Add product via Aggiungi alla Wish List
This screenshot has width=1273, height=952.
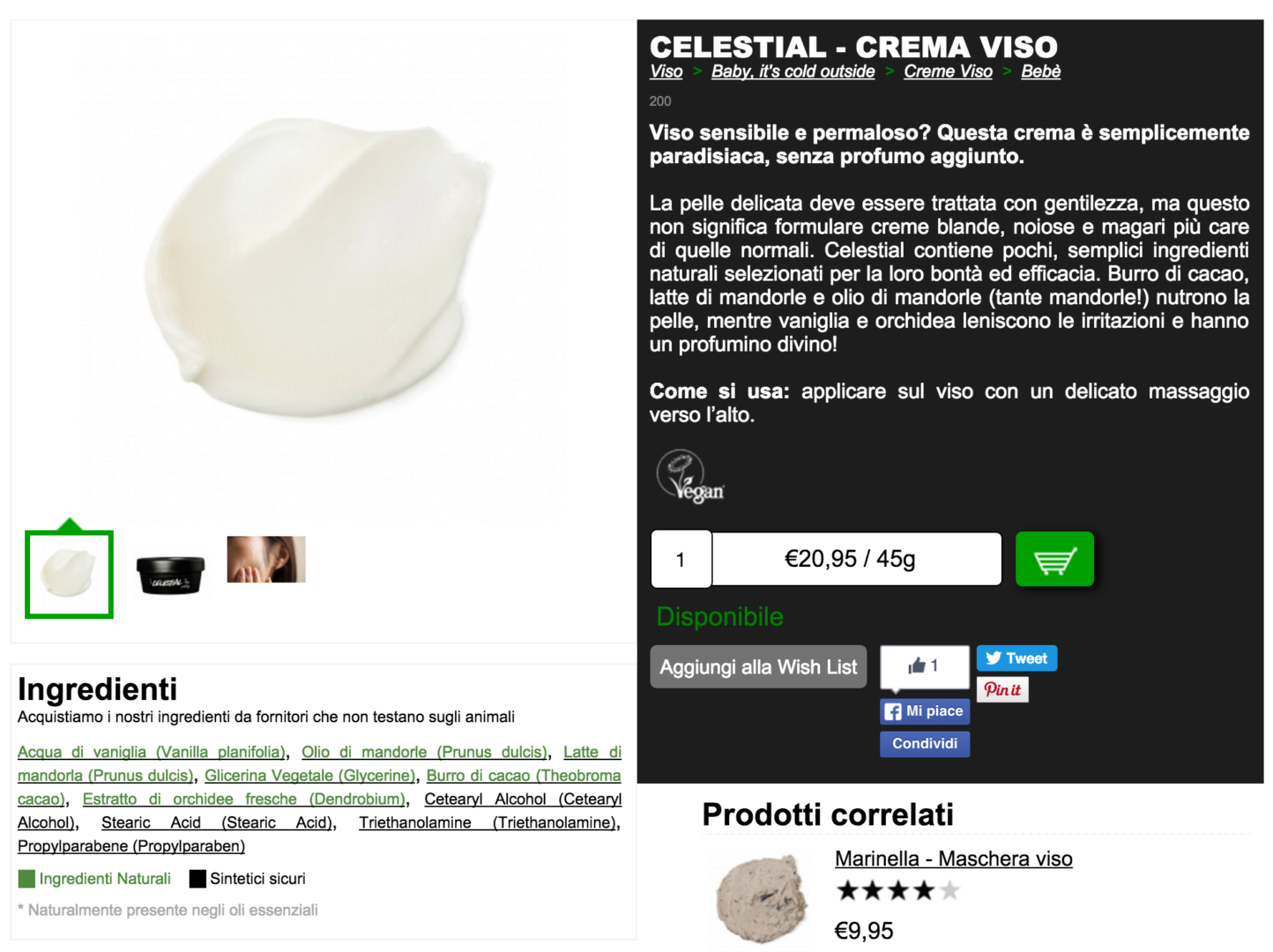click(x=758, y=667)
